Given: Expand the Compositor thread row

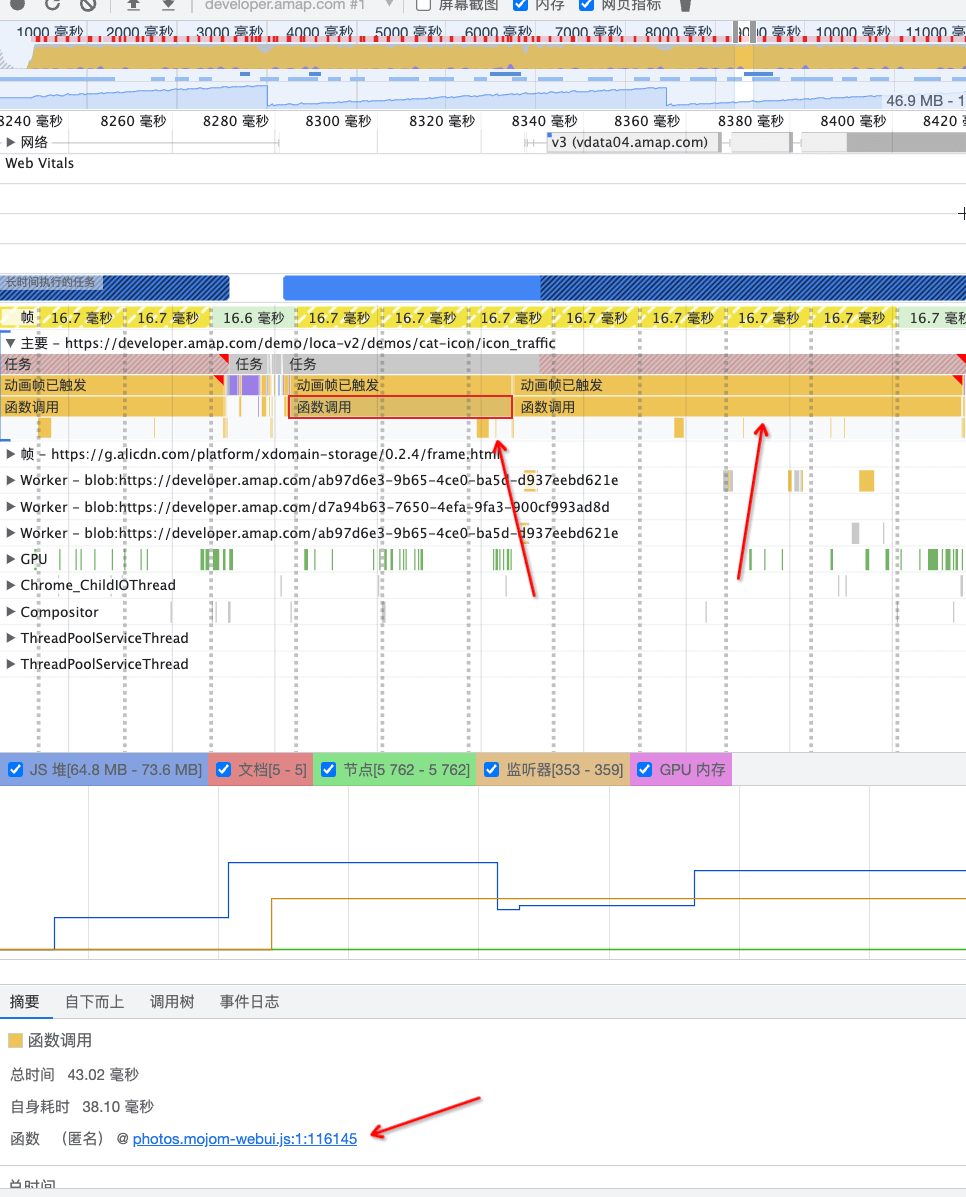Looking at the screenshot, I should point(11,612).
